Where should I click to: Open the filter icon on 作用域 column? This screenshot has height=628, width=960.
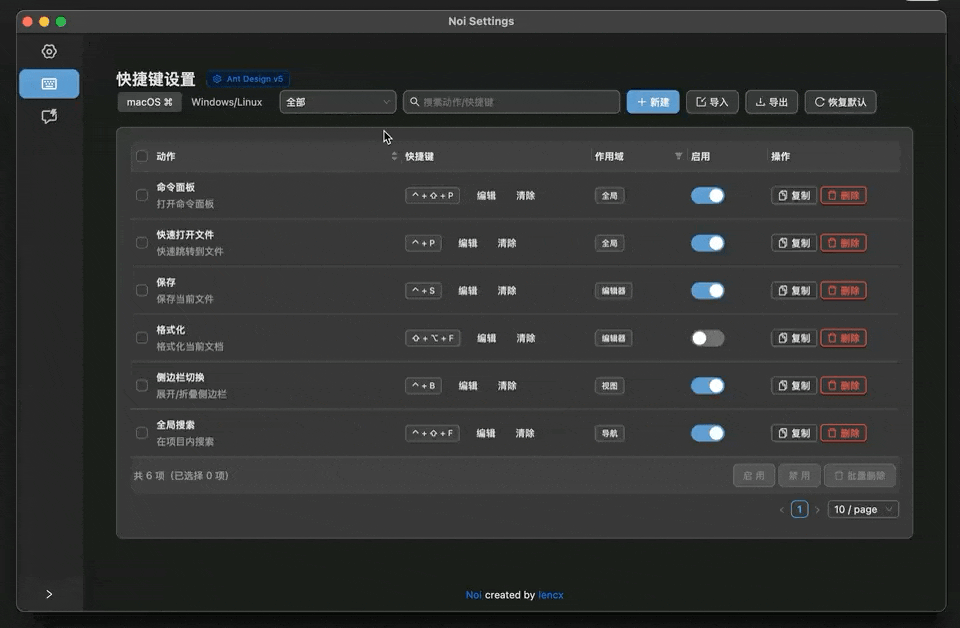678,156
